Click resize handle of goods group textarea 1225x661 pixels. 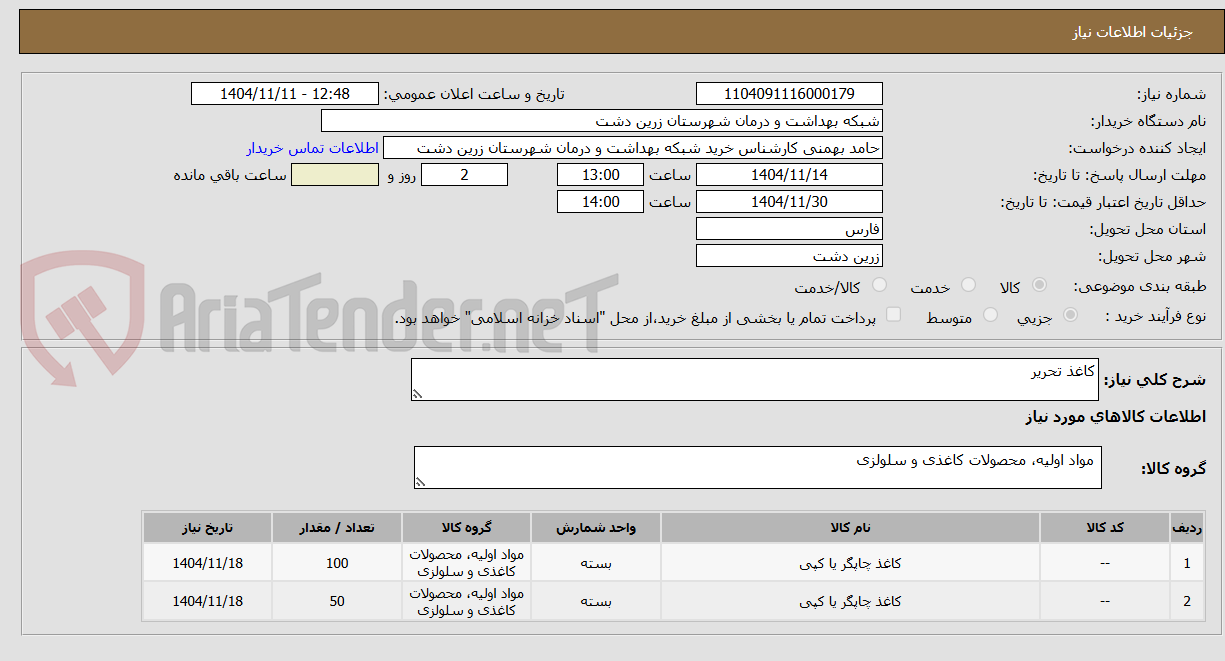pos(421,482)
